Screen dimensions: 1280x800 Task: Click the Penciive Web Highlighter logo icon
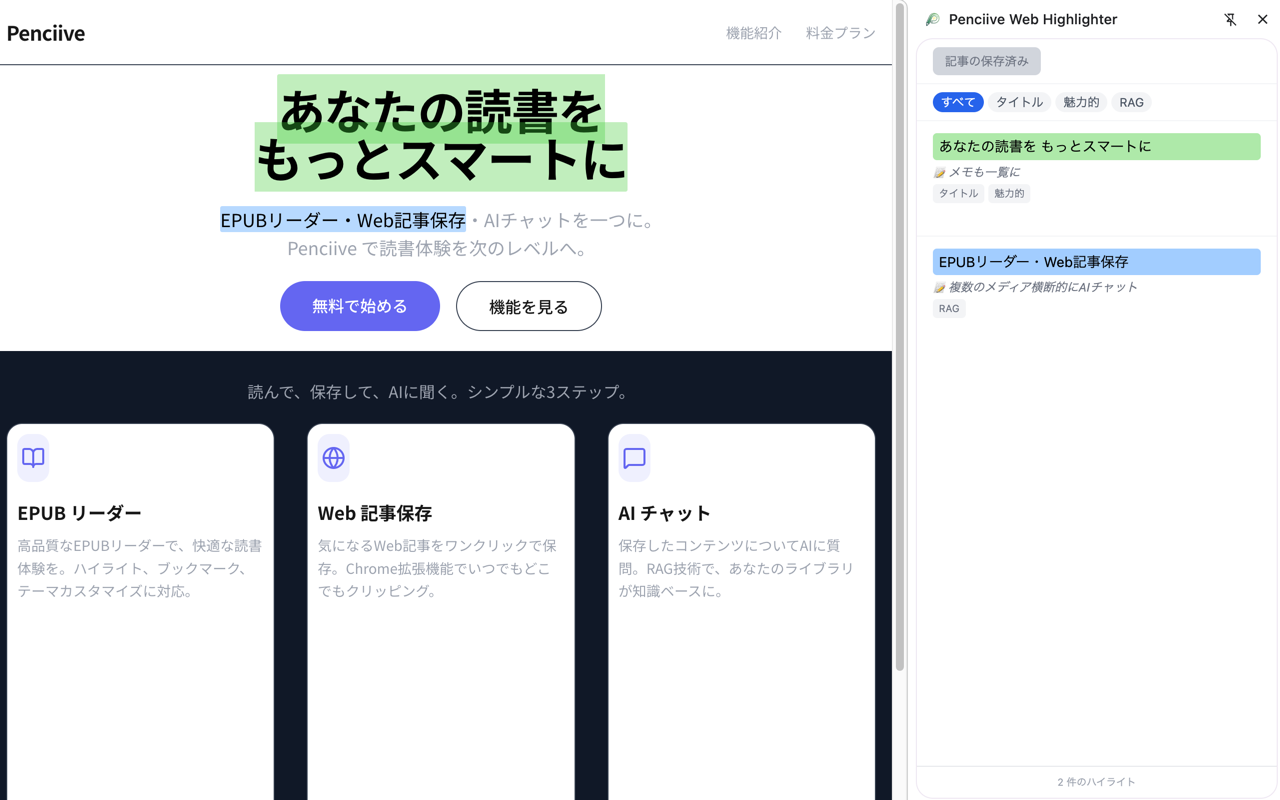pyautogui.click(x=932, y=19)
